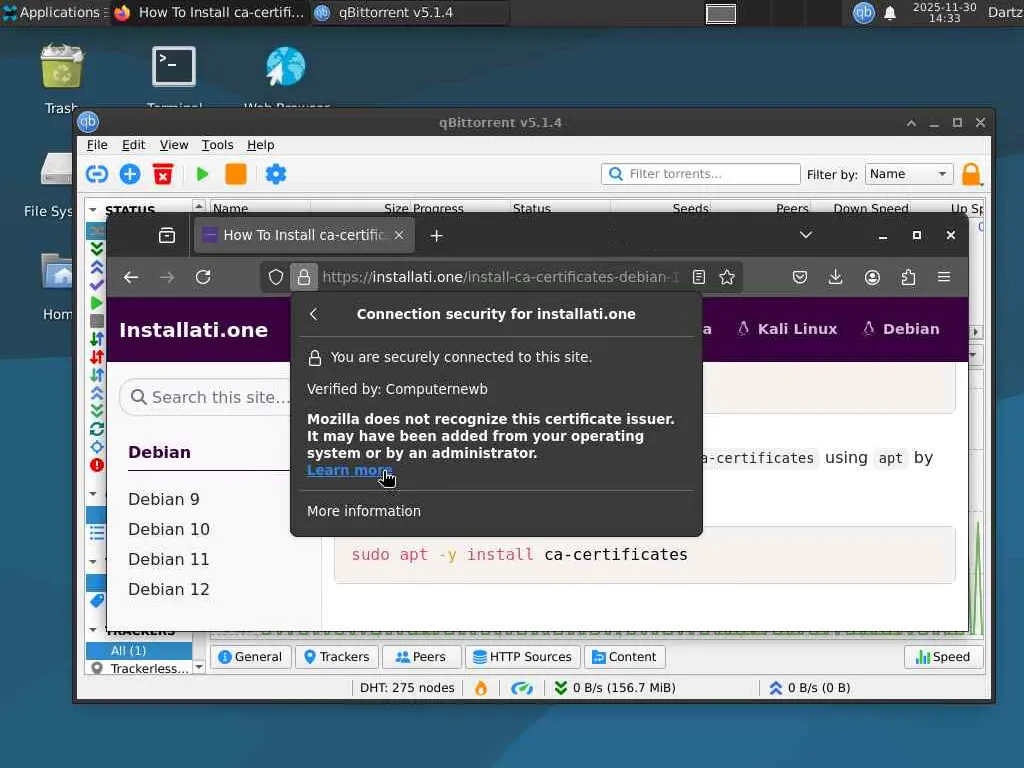Switch to the General tab

click(x=251, y=657)
